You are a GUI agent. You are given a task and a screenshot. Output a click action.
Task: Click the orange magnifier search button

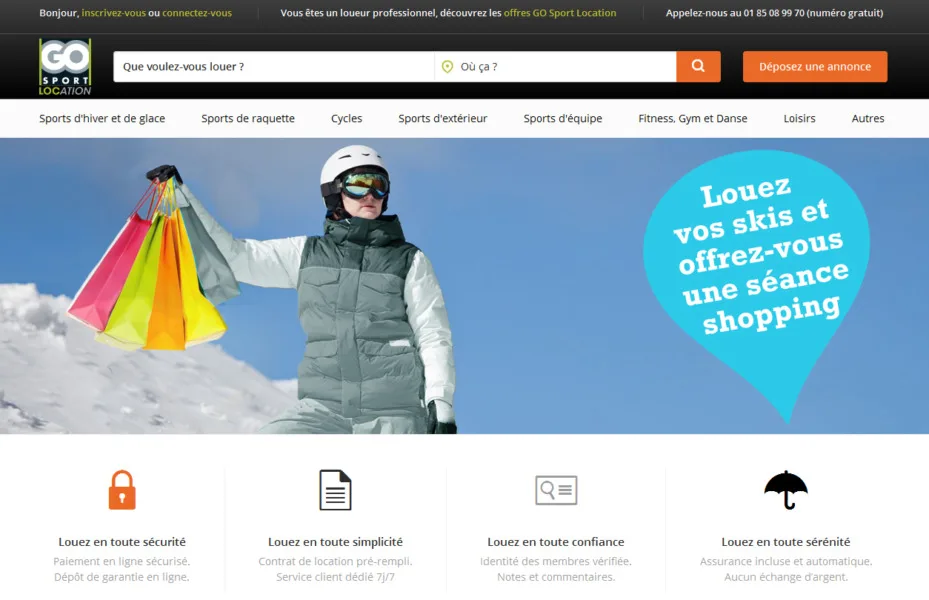click(x=698, y=66)
